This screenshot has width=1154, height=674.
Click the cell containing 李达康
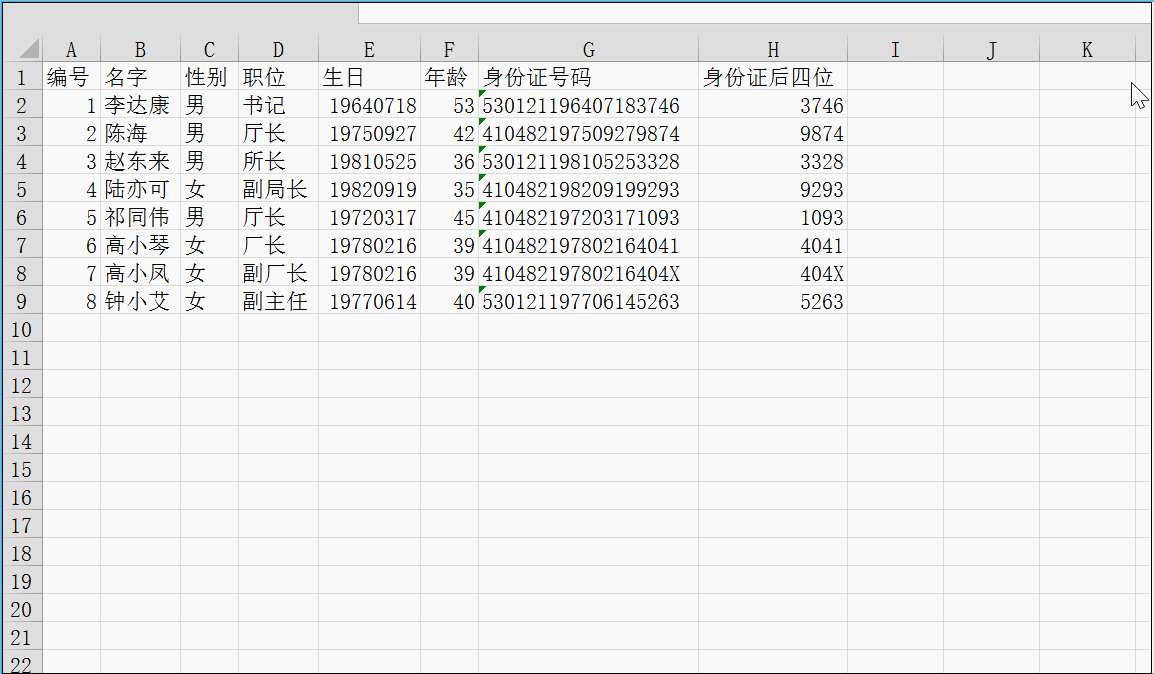coord(139,104)
